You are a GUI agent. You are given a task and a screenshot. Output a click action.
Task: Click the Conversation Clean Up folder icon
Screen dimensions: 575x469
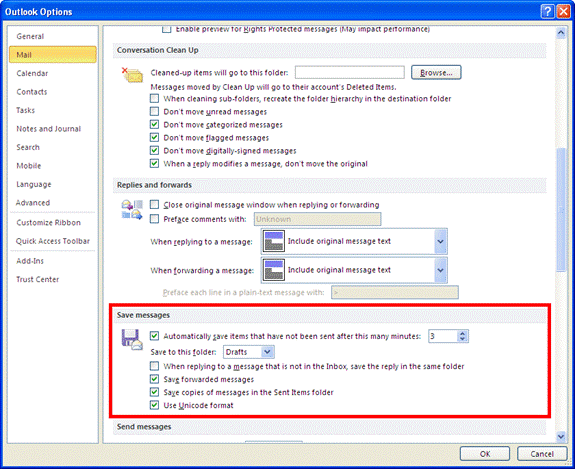pos(132,75)
